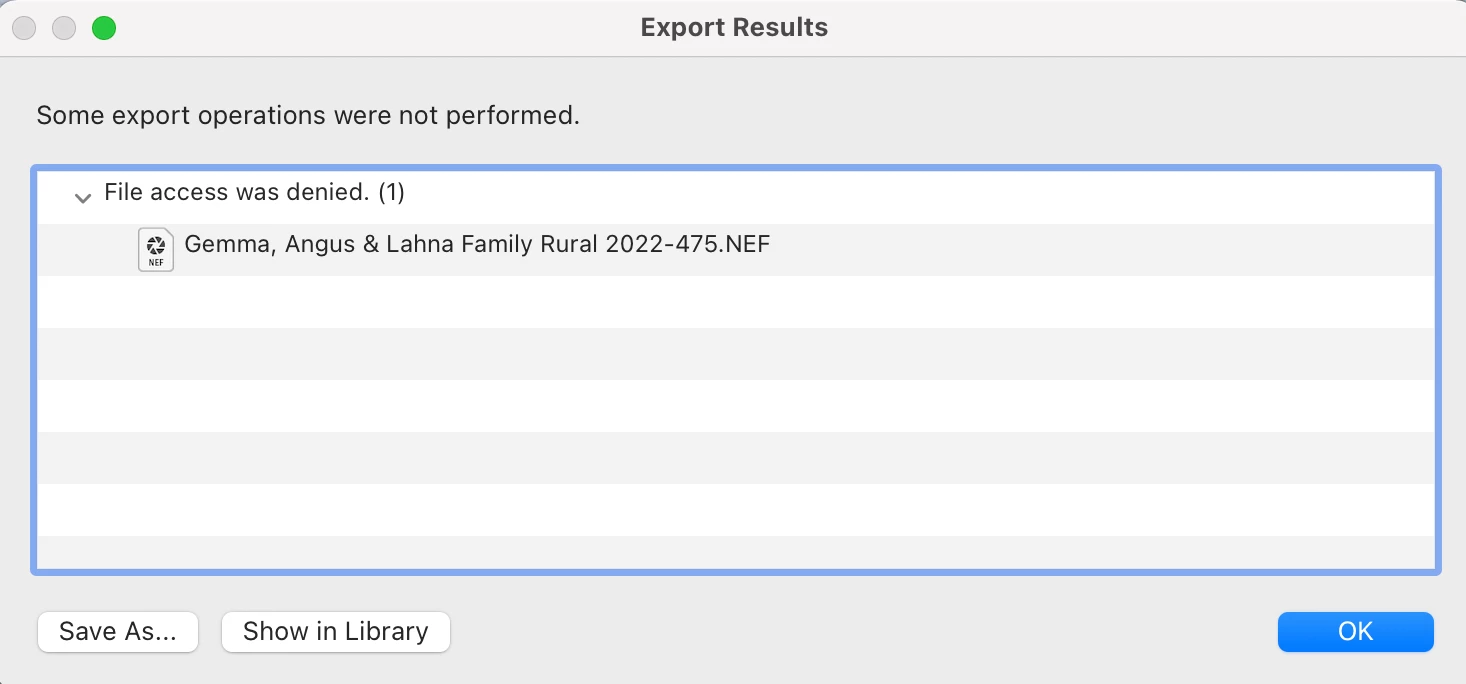Collapse the 'File access was denied' group
Viewport: 1466px width, 684px height.
[83, 198]
